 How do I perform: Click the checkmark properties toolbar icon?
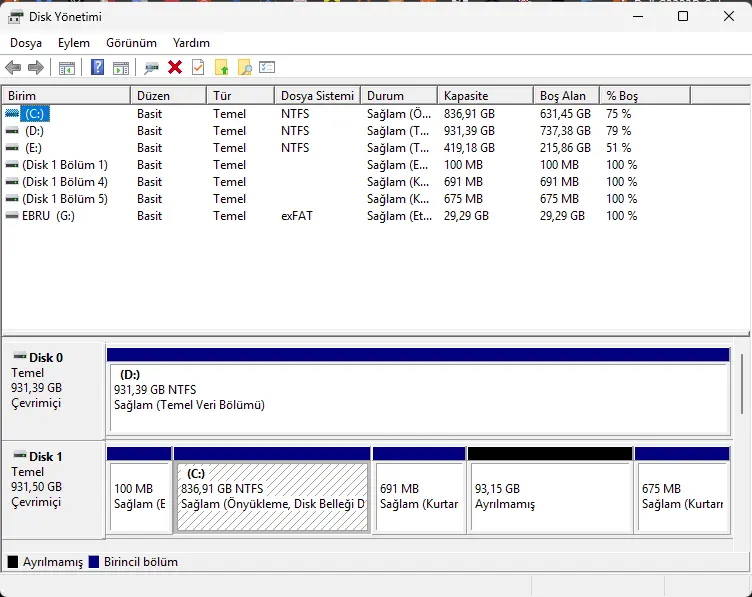tap(198, 67)
